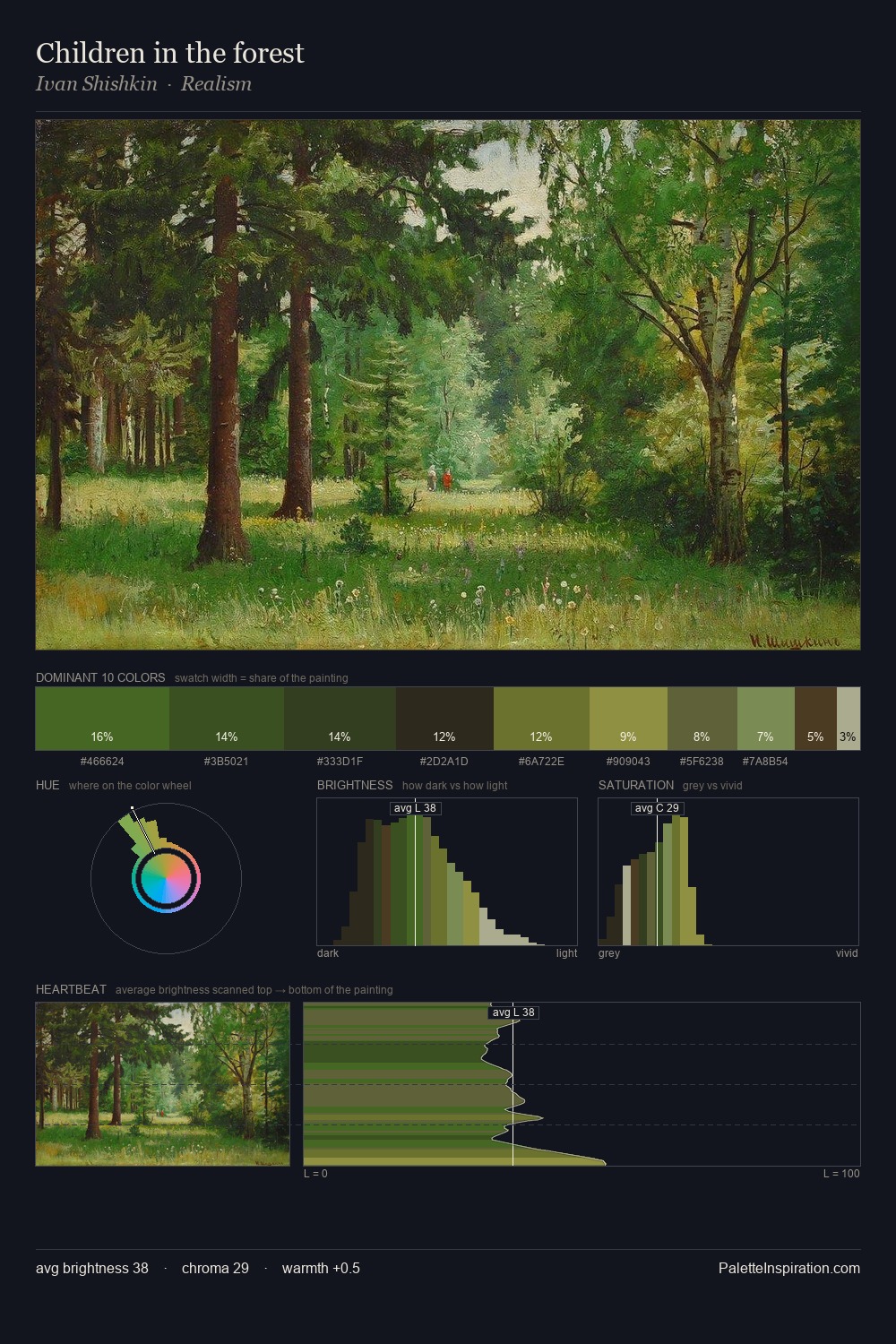896x1344 pixels.
Task: Click 'where on the color wheel' caption
Action: click(x=130, y=786)
